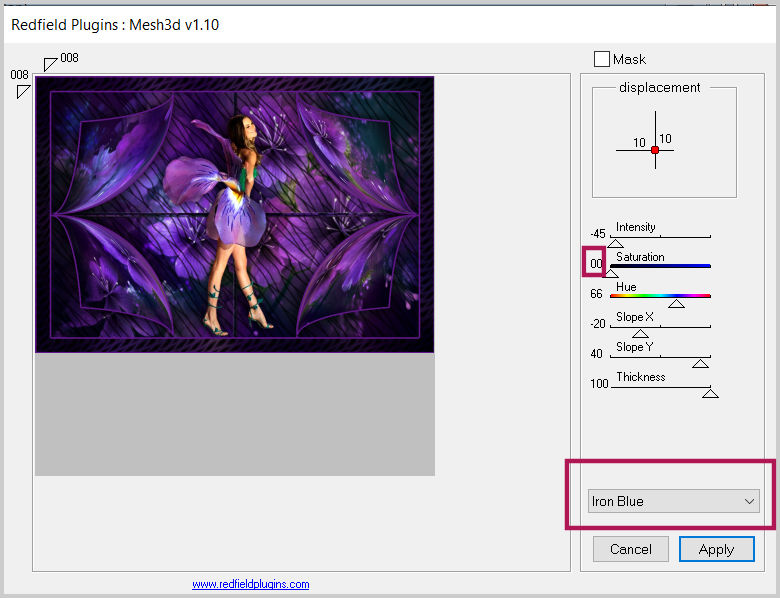This screenshot has width=780, height=598.
Task: Click inside the displacement crosshair box
Action: 664,142
